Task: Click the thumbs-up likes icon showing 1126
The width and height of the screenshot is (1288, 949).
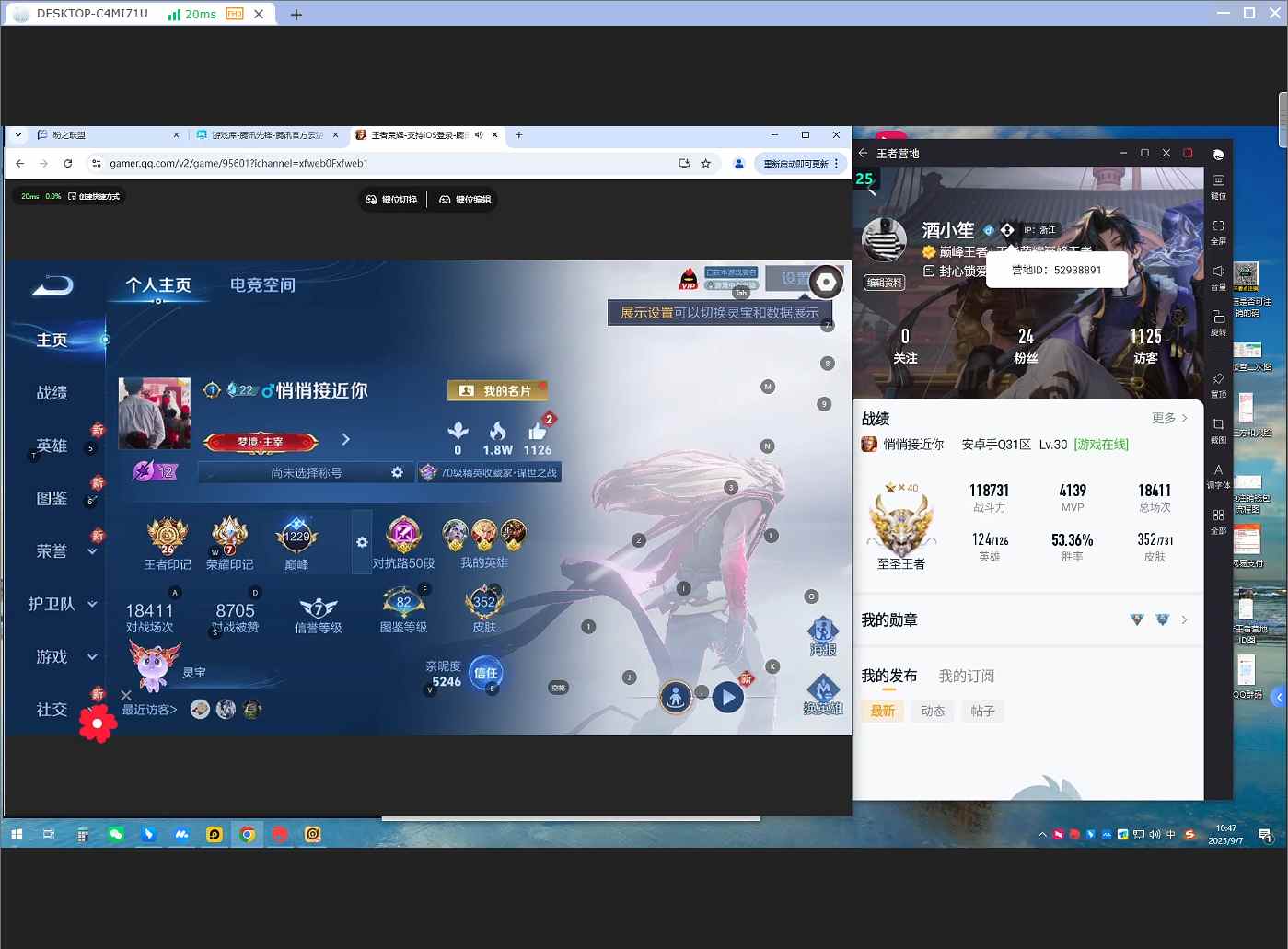Action: (x=538, y=431)
